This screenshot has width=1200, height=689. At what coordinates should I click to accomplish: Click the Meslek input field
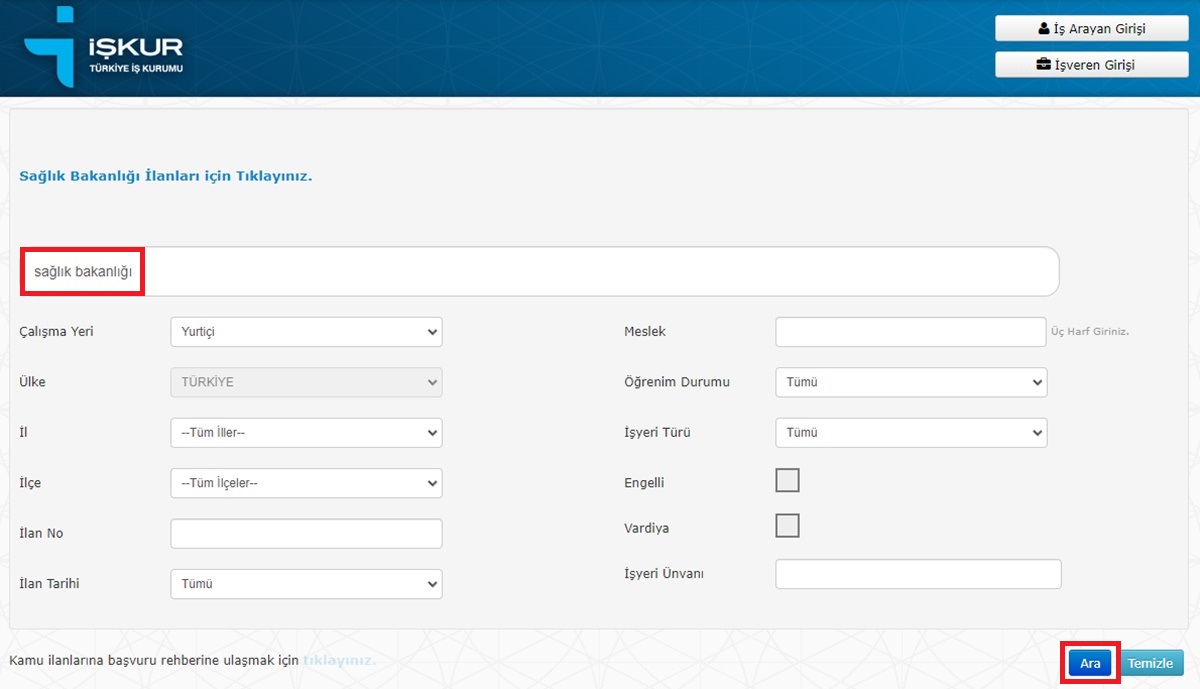(x=910, y=332)
